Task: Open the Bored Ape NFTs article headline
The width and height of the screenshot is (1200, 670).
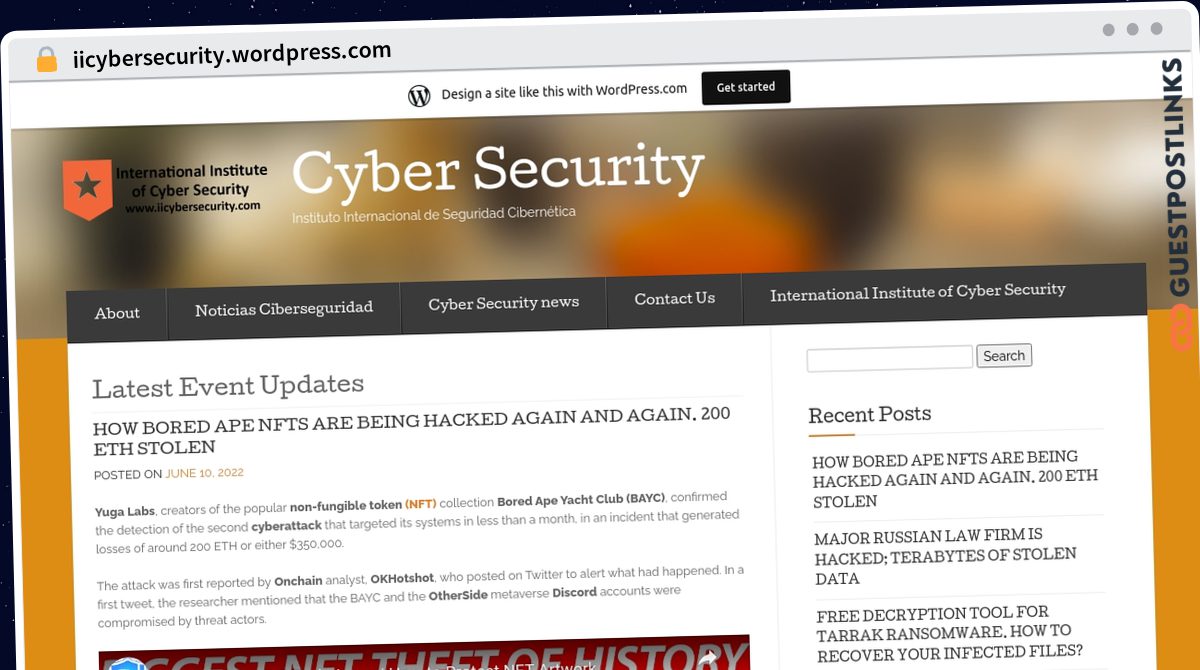Action: [412, 431]
